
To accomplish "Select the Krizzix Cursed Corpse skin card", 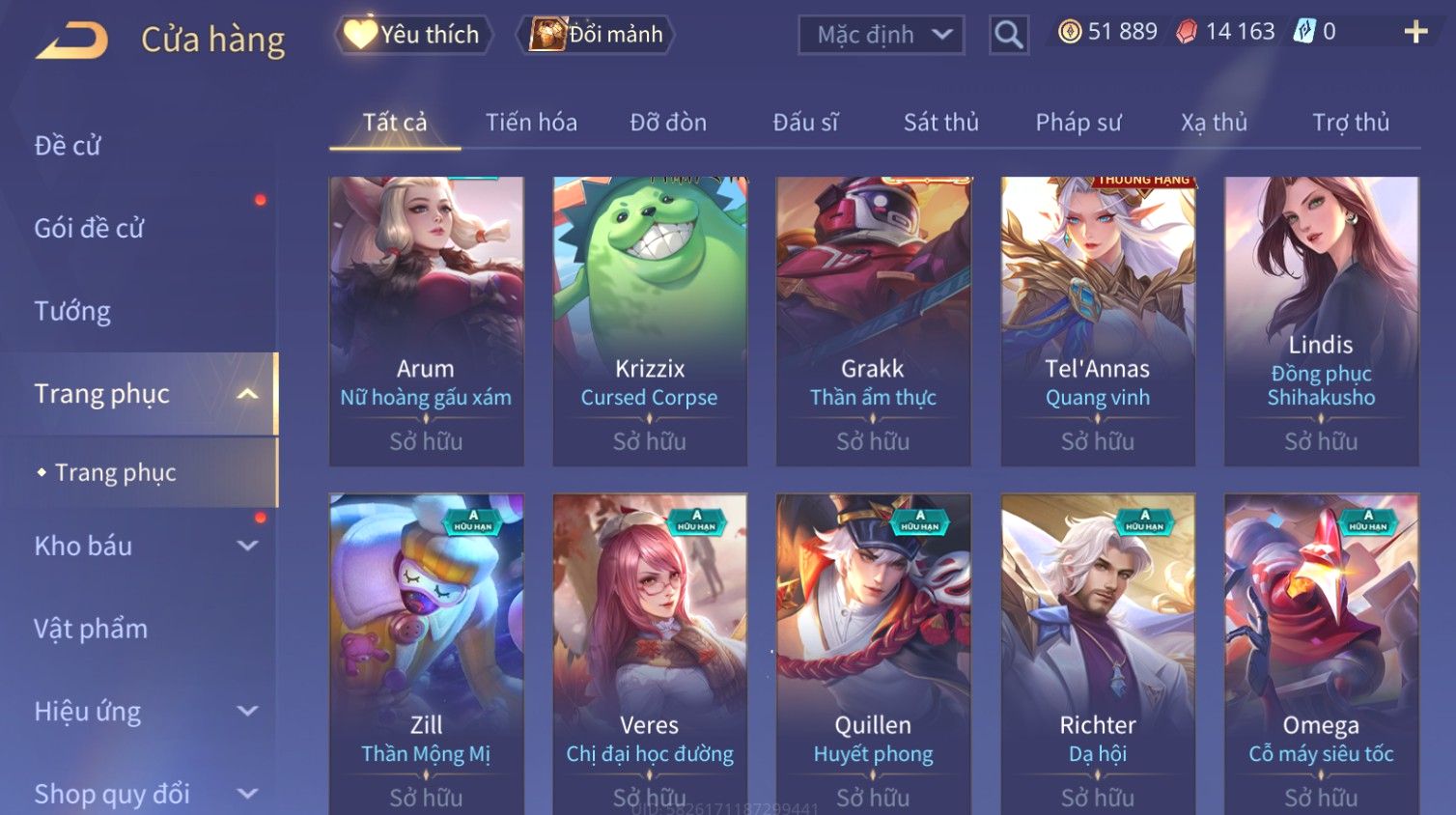I will tap(650, 322).
